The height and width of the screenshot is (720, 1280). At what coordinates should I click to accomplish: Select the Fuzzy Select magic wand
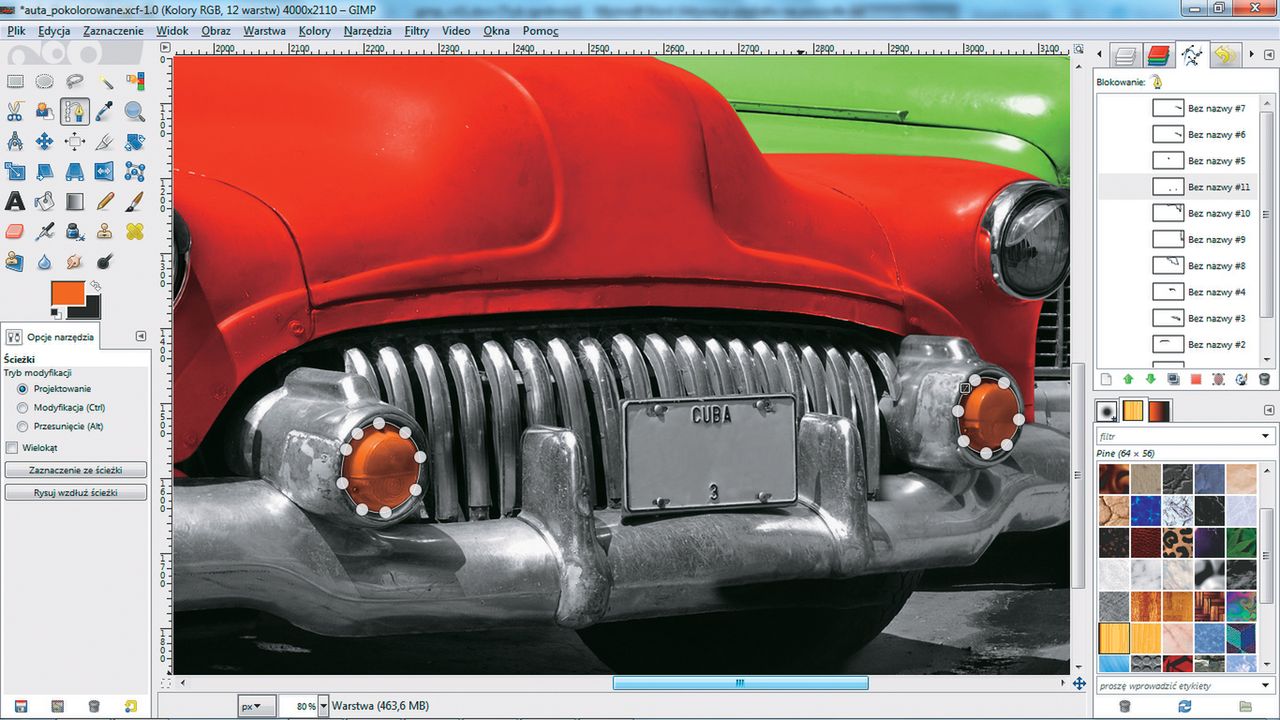pos(105,82)
